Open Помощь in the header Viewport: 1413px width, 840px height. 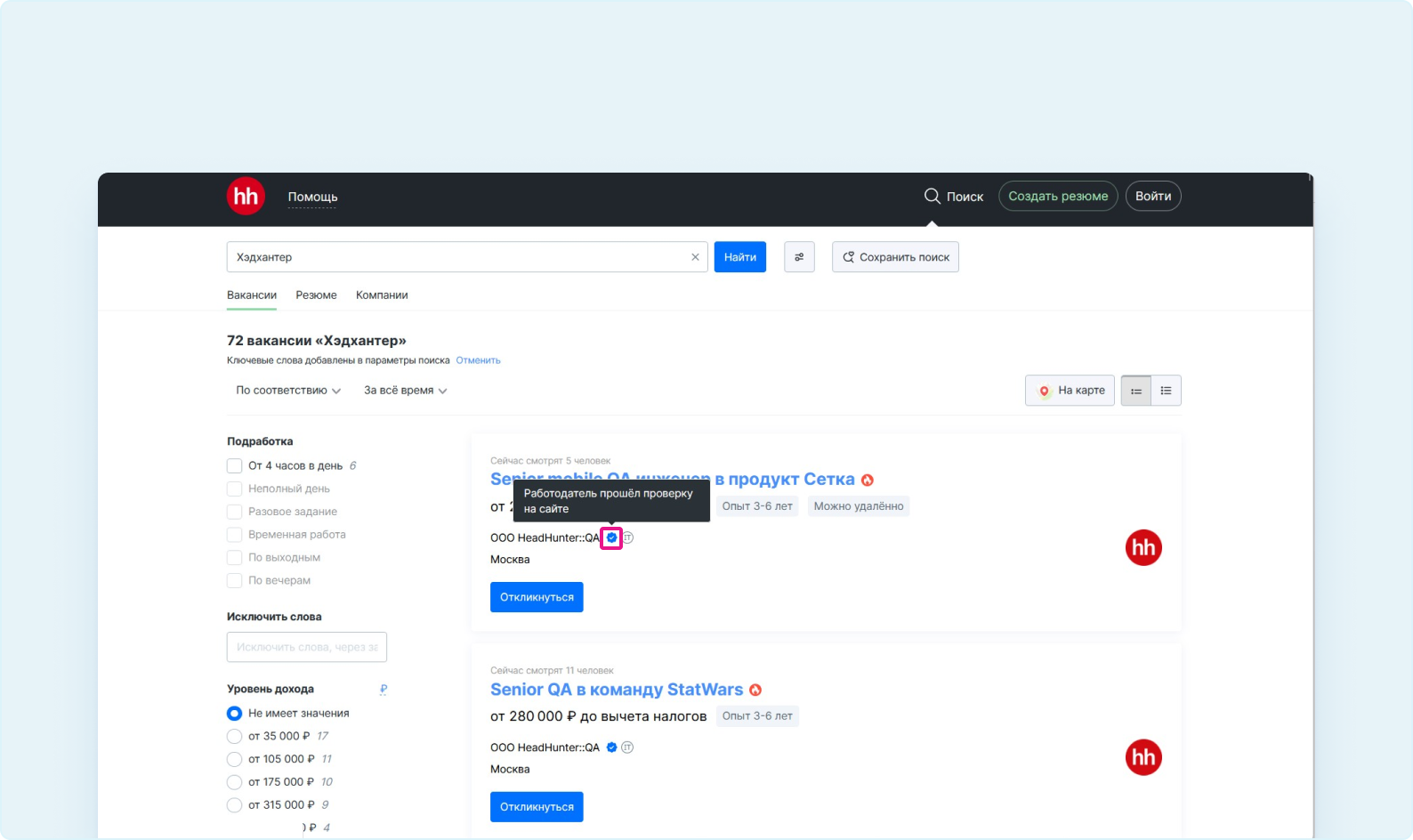(312, 197)
